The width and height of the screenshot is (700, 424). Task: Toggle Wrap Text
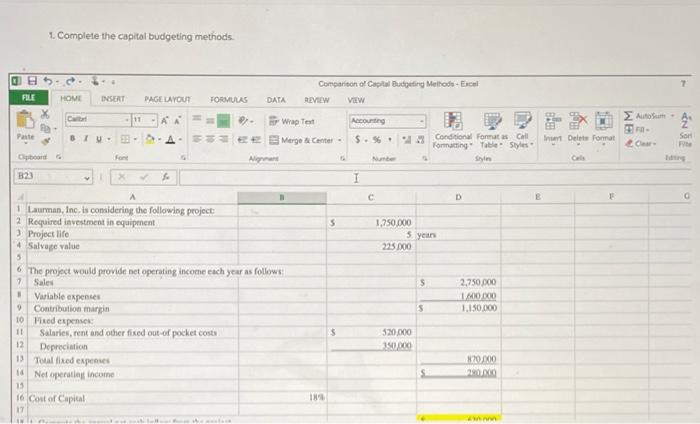click(292, 121)
